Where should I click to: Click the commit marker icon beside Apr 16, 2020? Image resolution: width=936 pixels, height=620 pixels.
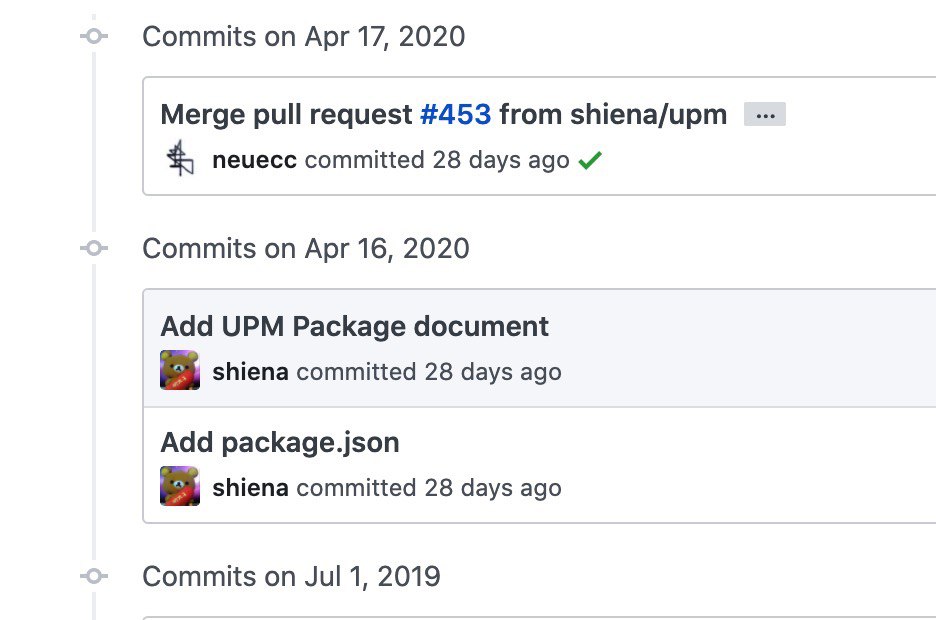(94, 248)
